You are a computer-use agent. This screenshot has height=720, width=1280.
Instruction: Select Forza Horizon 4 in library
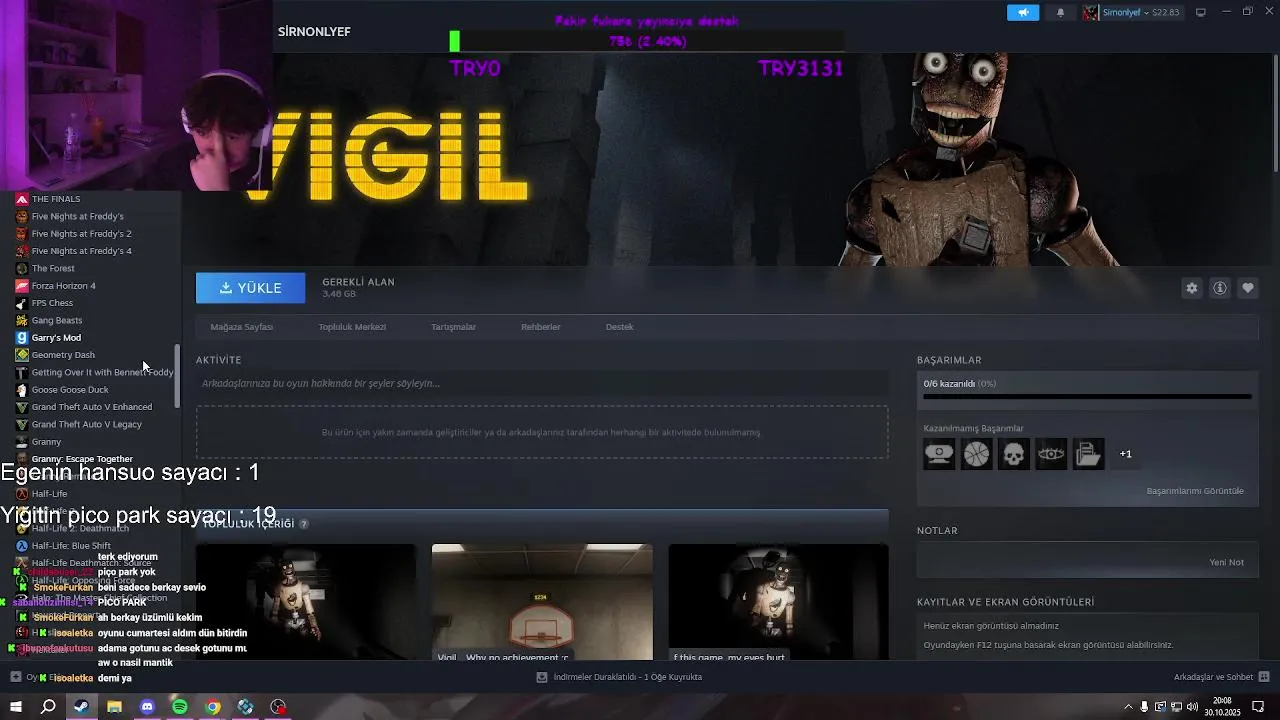click(x=63, y=286)
